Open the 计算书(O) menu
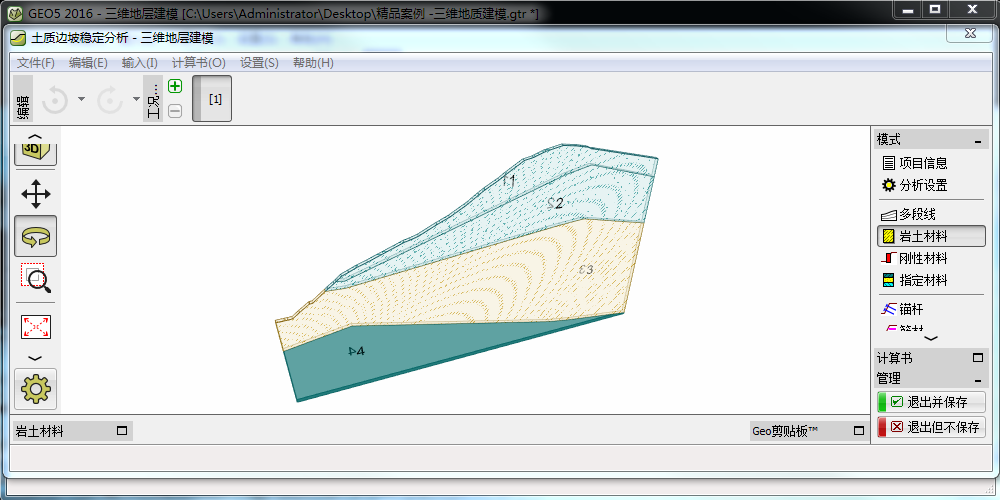Image resolution: width=1000 pixels, height=500 pixels. [198, 63]
